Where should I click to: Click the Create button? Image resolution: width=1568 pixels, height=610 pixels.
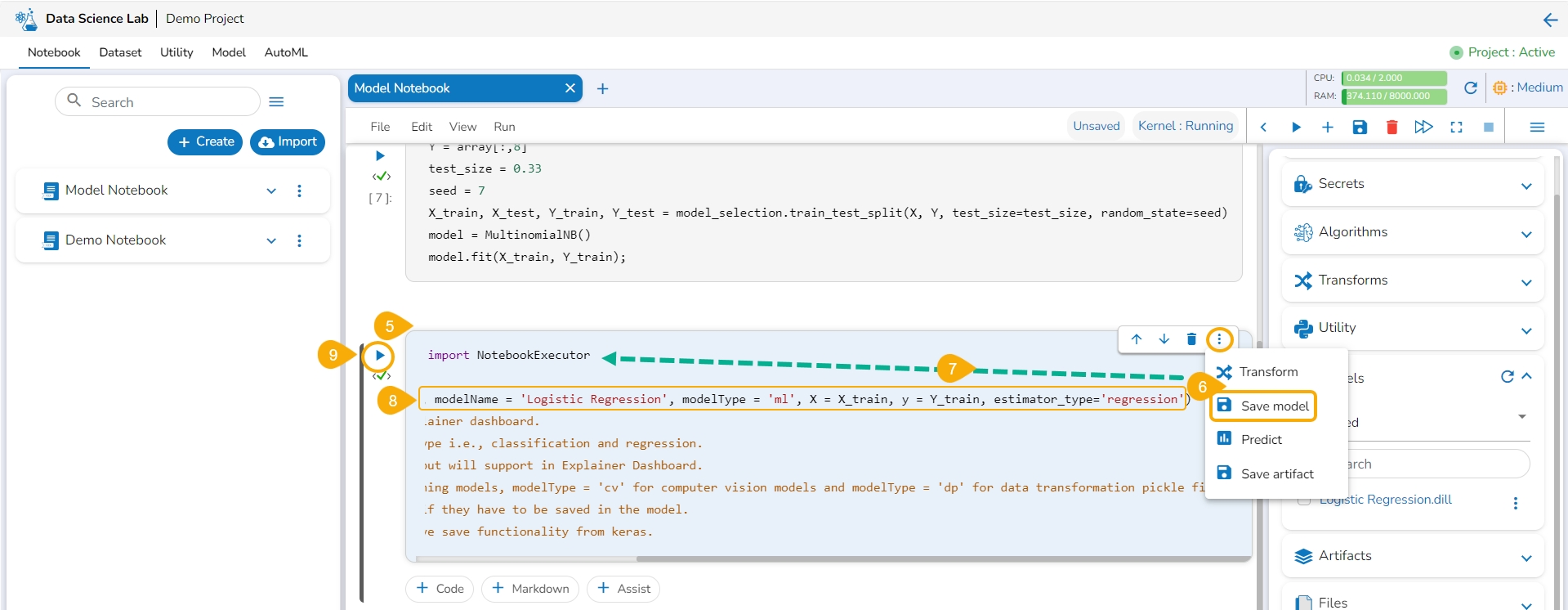click(x=205, y=141)
